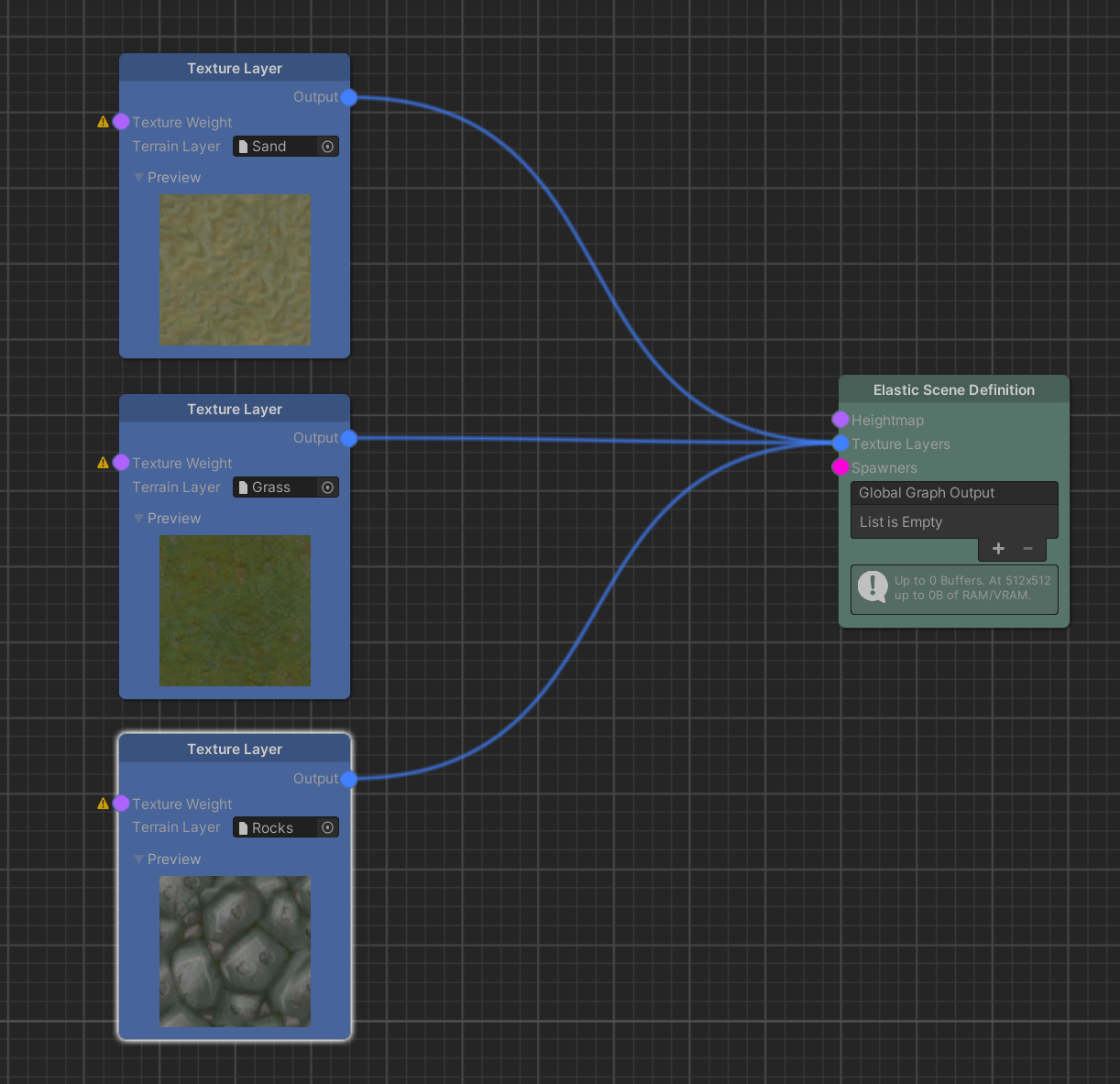Collapse the Sand layer Preview foldout
The width and height of the screenshot is (1120, 1084).
point(139,178)
